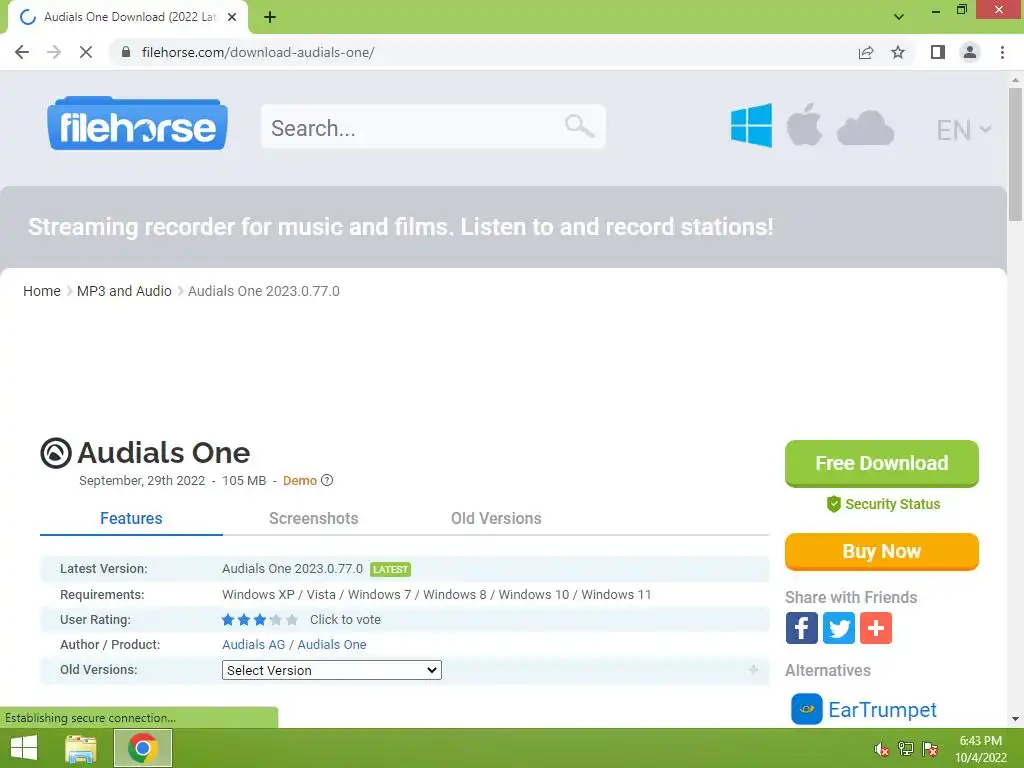The width and height of the screenshot is (1024, 768).
Task: Open File Explorer from taskbar
Action: tap(81, 748)
